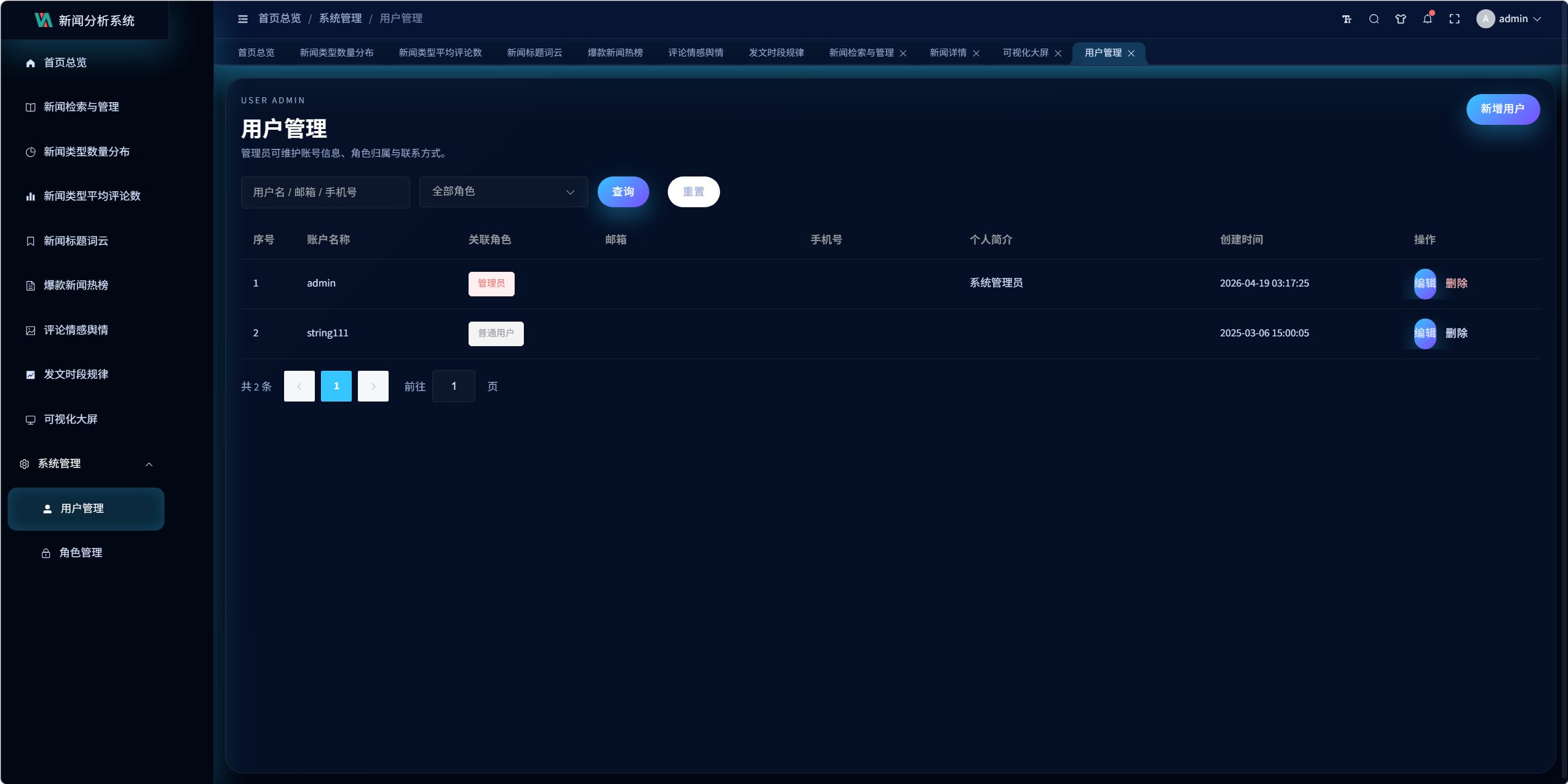Open 首页总览 from the sidebar
The image size is (1568, 784).
pyautogui.click(x=65, y=63)
